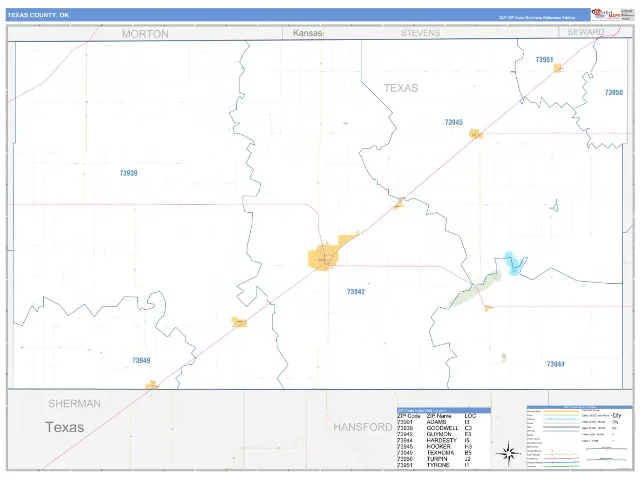Image resolution: width=640 pixels, height=480 pixels.
Task: Click the SHERMAN county label
Action: (x=74, y=404)
